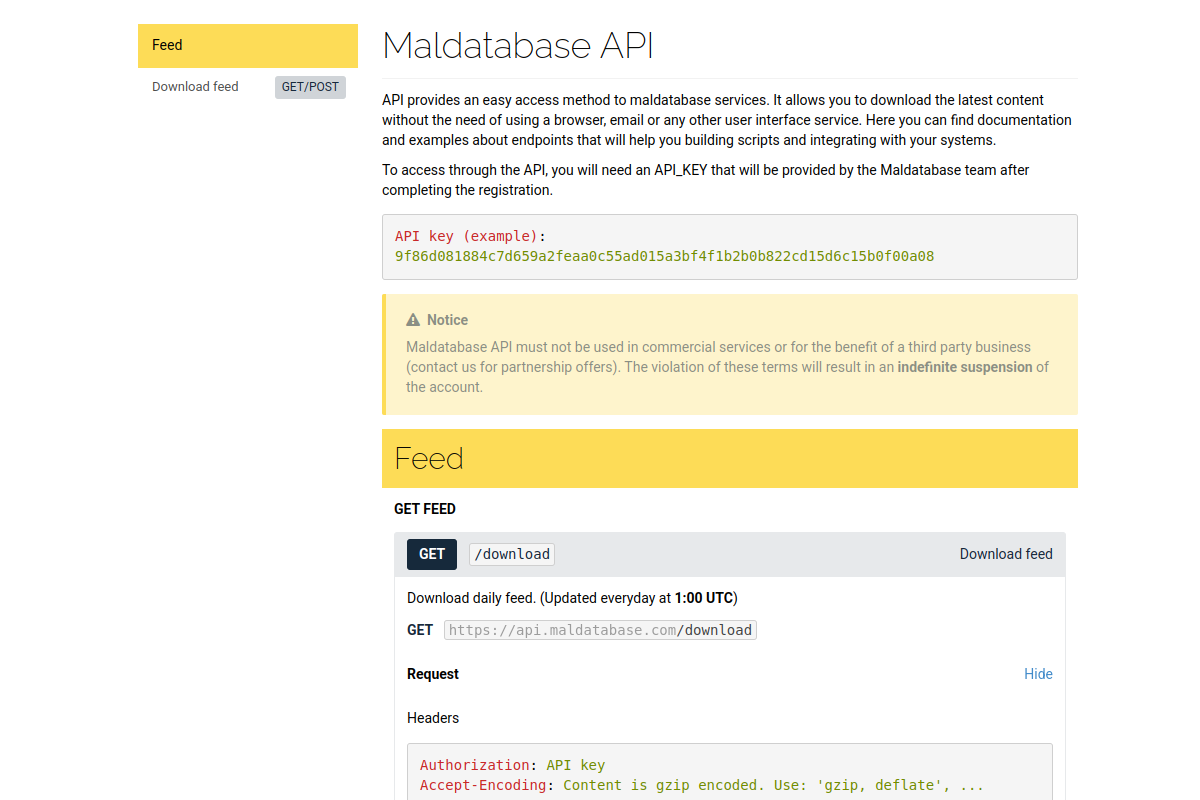This screenshot has width=1200, height=800.
Task: Click the GET/POST badge in sidebar
Action: click(310, 87)
